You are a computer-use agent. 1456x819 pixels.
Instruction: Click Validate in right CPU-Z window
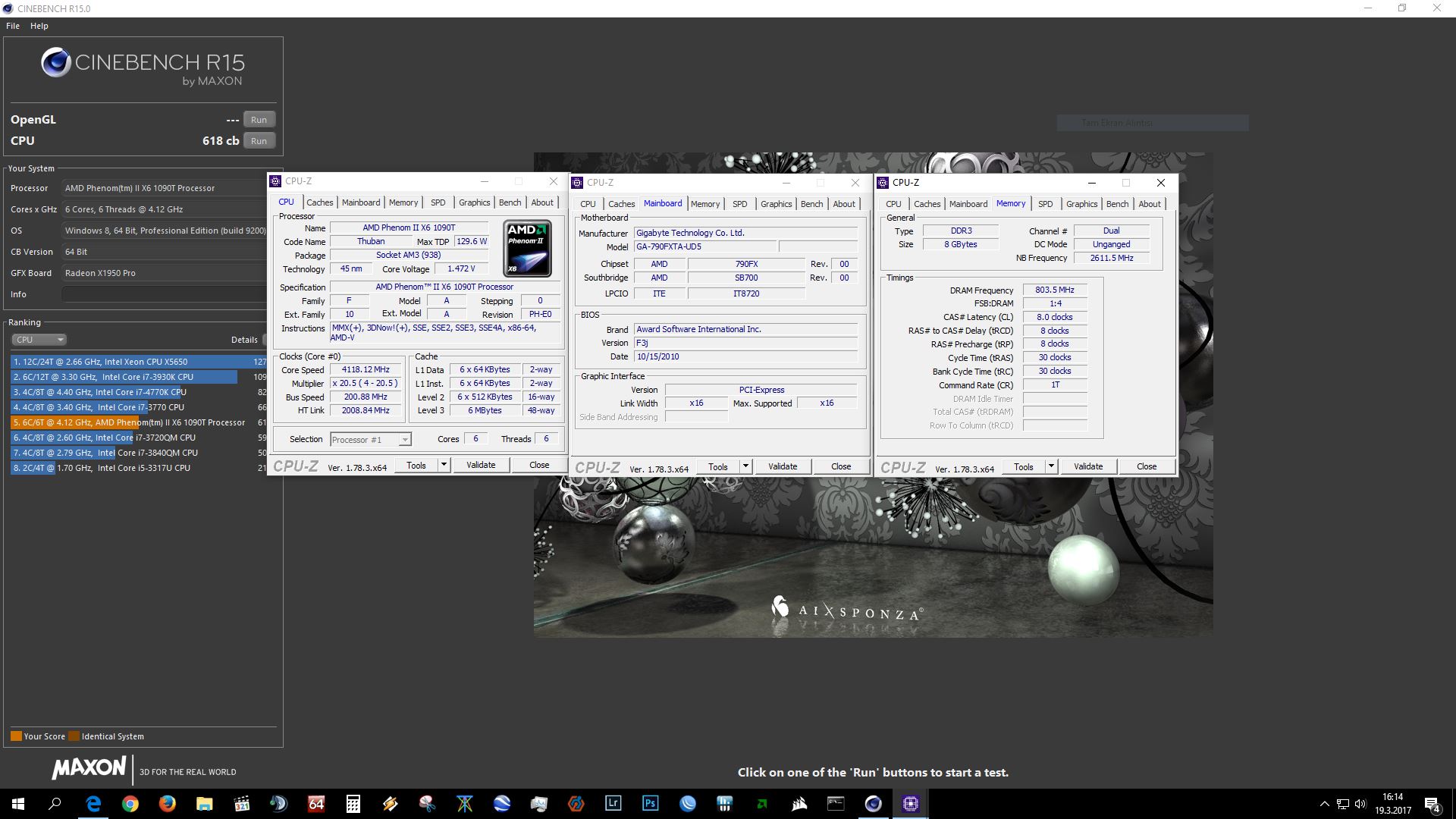(x=1088, y=467)
